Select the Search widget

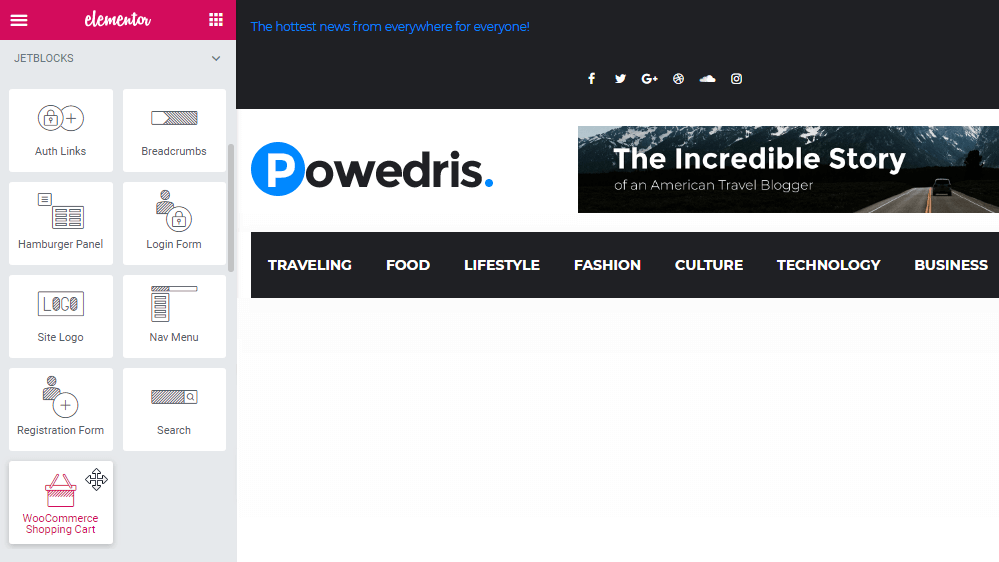pos(174,410)
